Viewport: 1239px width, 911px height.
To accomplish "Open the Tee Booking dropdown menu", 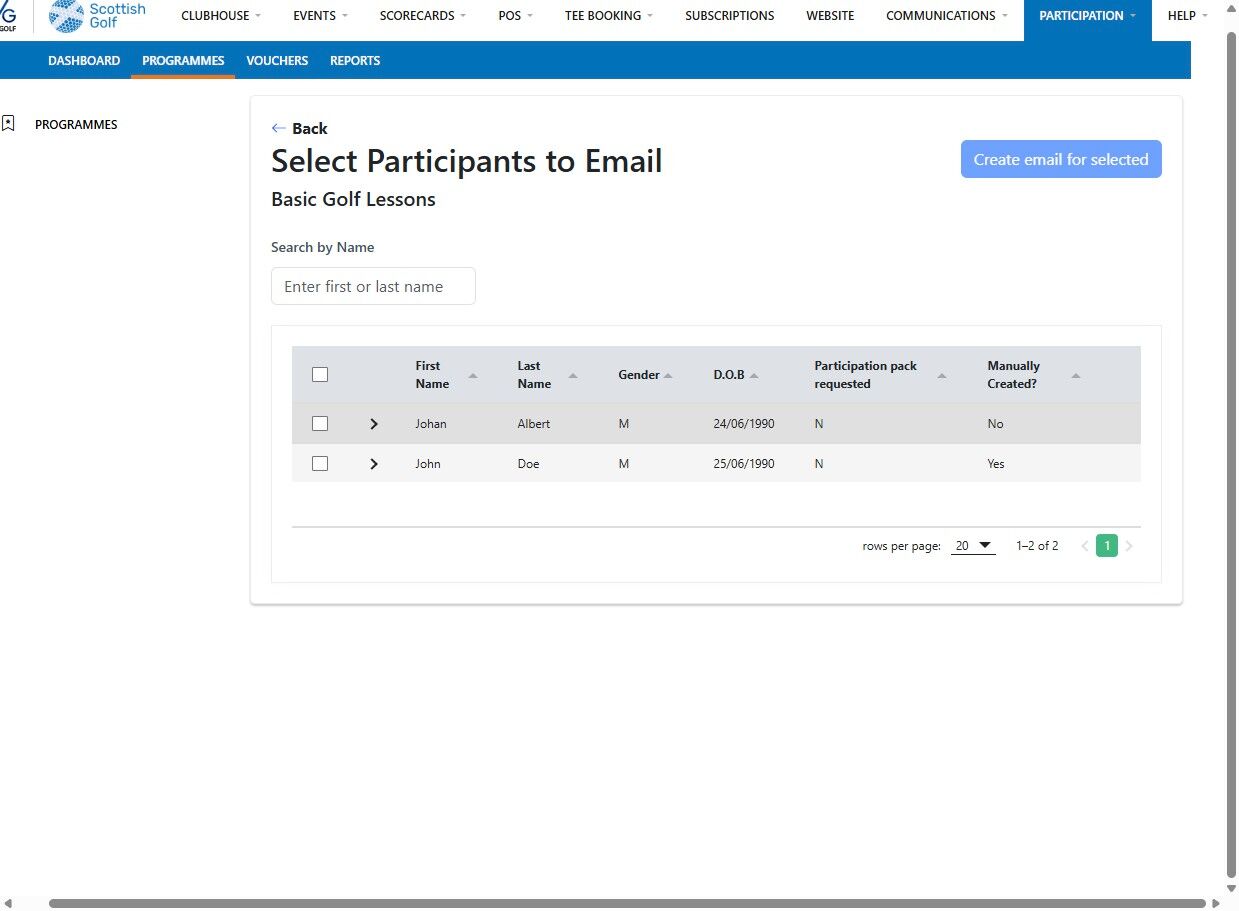I will [x=608, y=16].
